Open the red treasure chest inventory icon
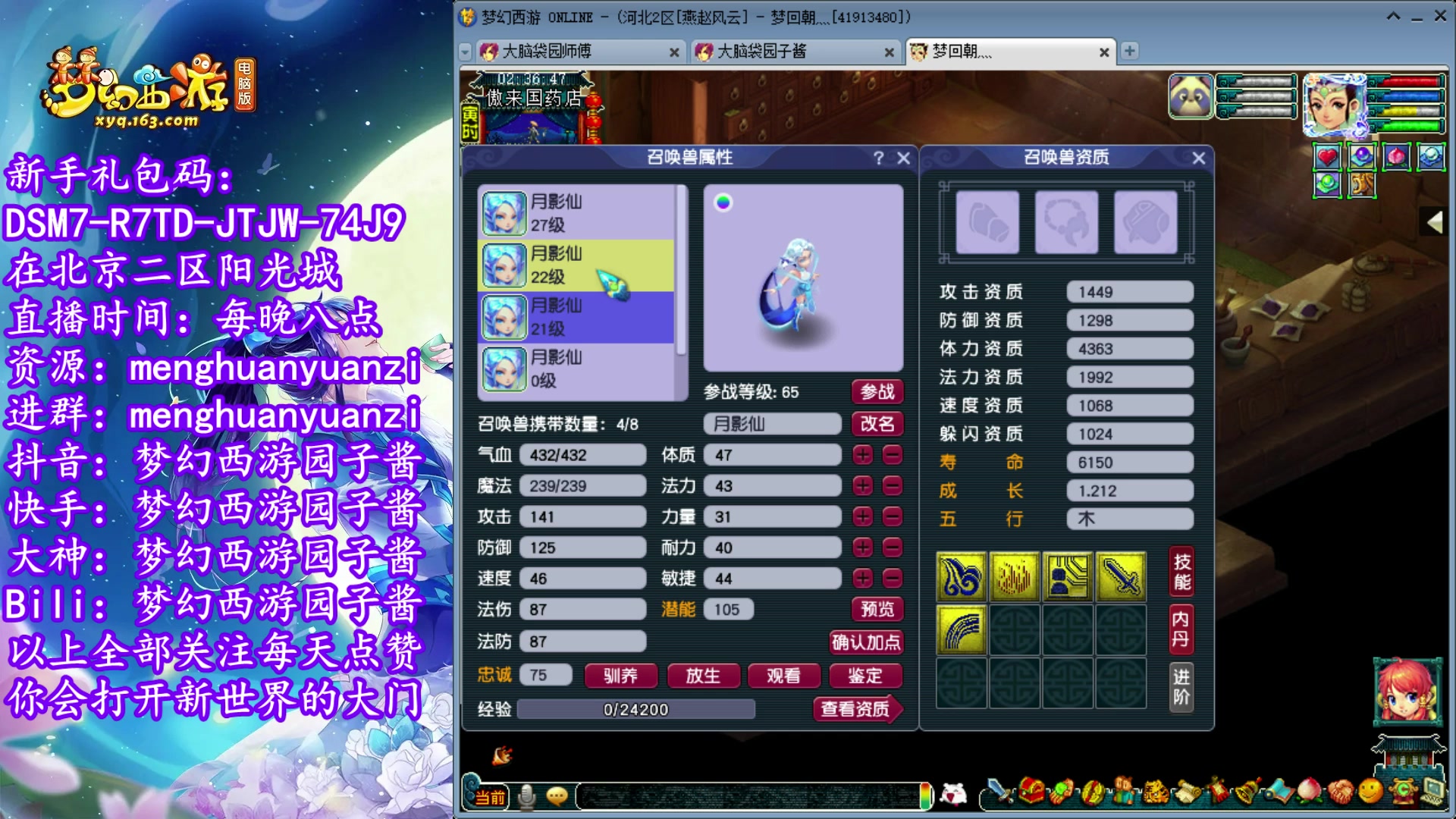 point(1031,792)
